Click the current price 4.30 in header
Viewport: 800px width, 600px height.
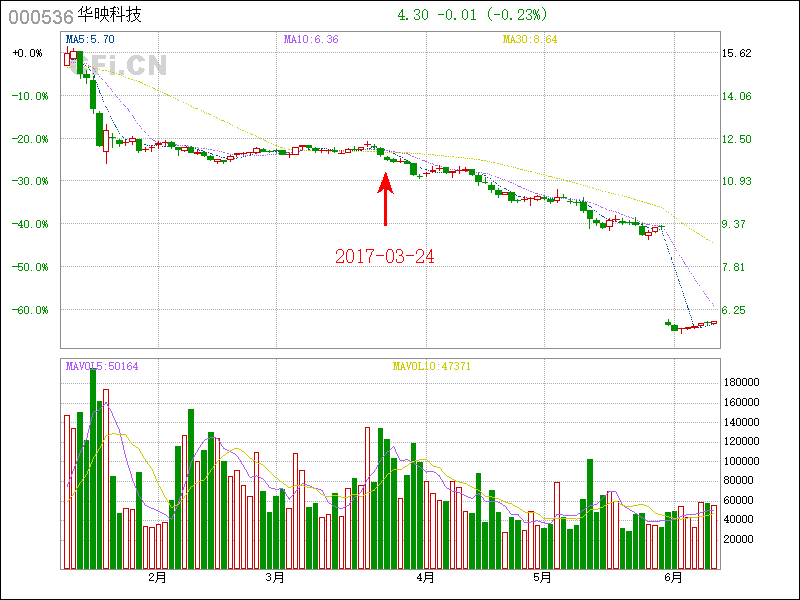tap(413, 15)
